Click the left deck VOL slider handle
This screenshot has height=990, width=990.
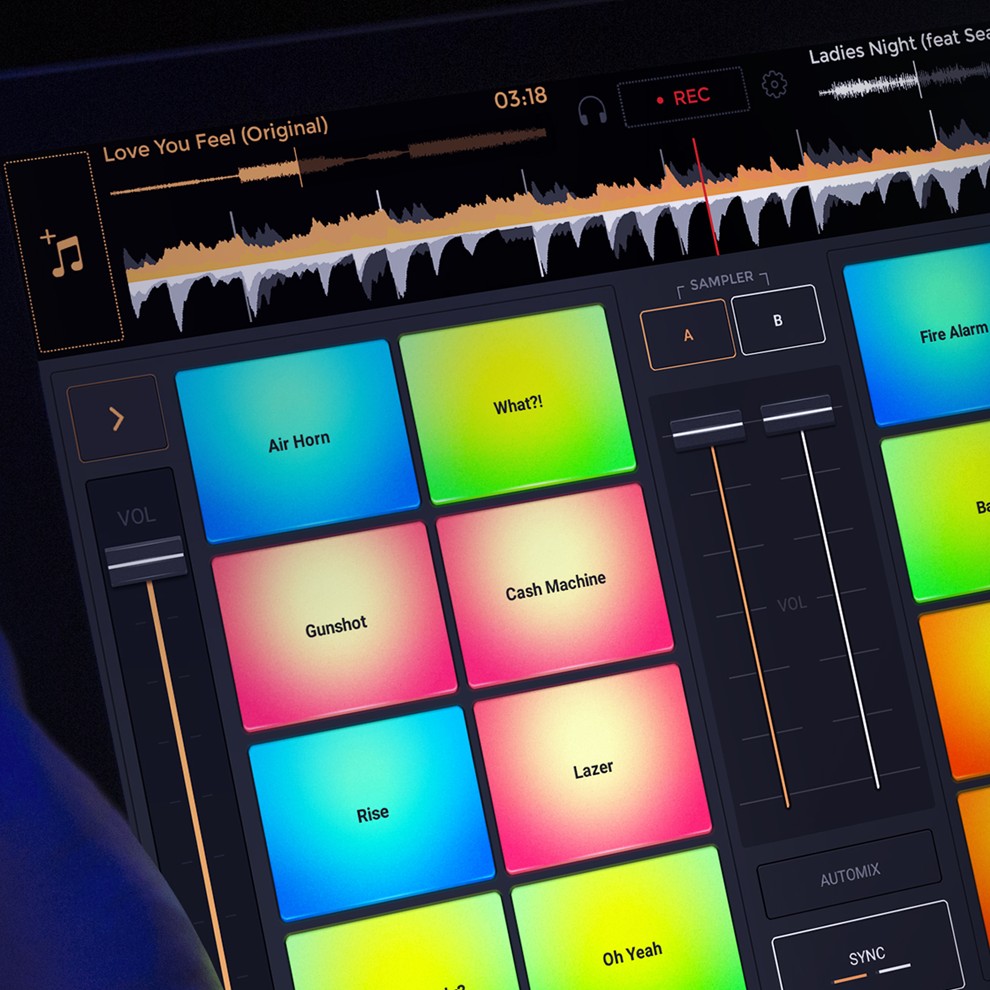click(146, 562)
